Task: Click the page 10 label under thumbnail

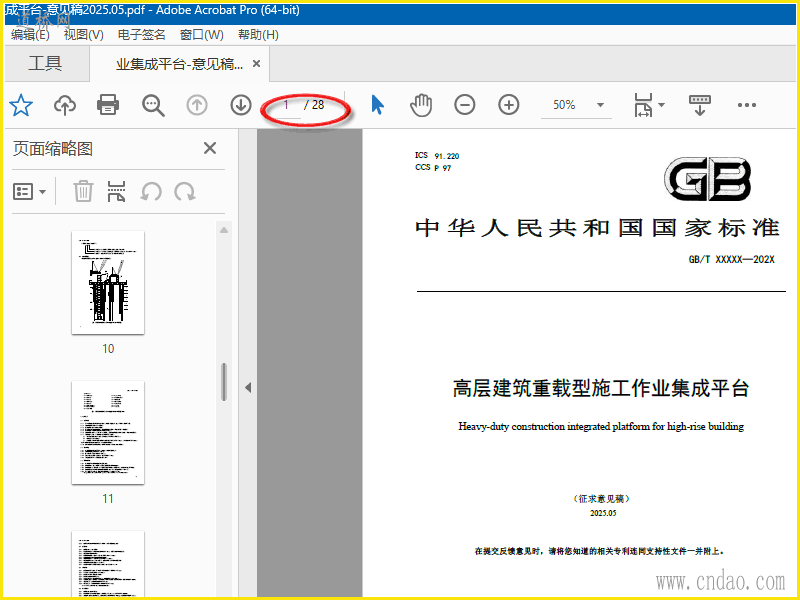Action: pos(108,348)
